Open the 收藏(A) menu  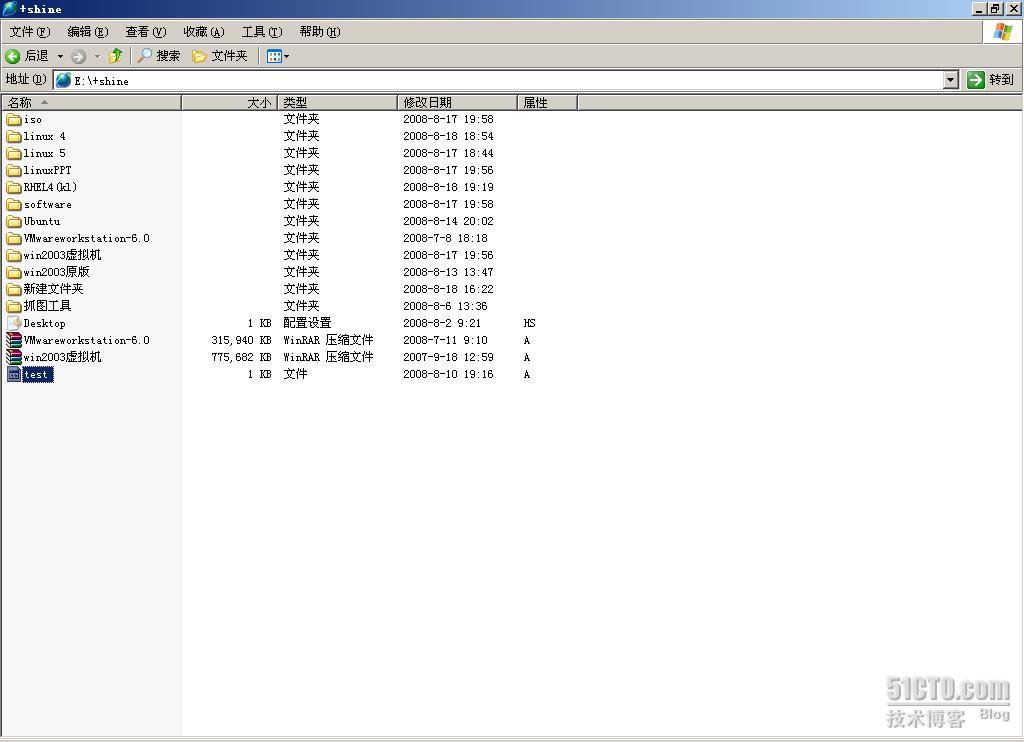(x=204, y=32)
